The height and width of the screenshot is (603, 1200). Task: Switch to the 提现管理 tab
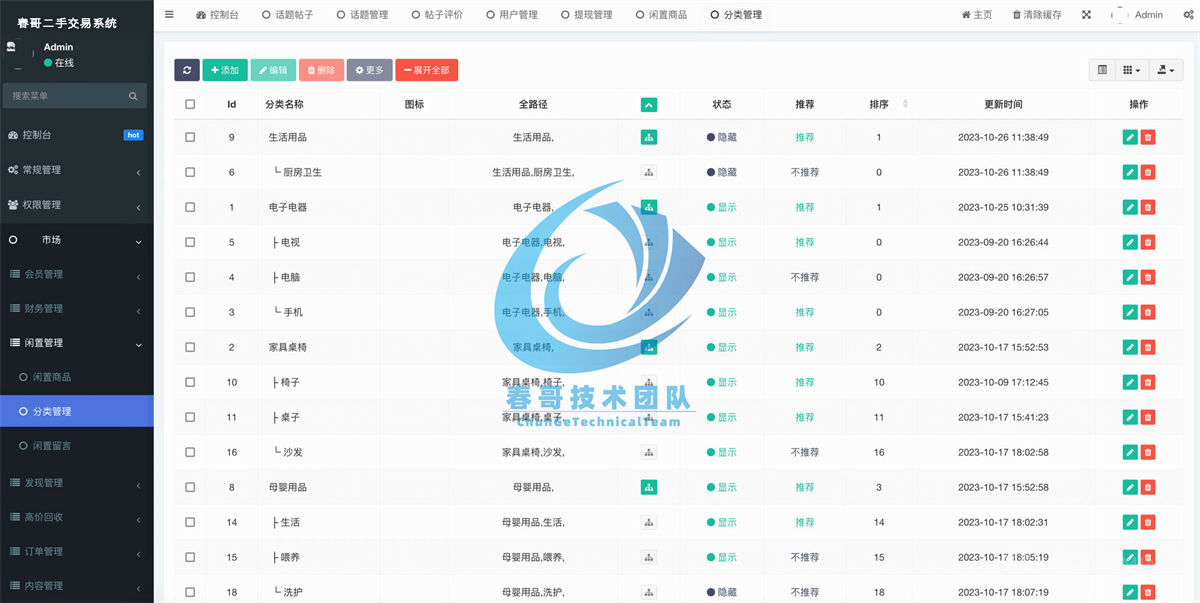coord(586,15)
